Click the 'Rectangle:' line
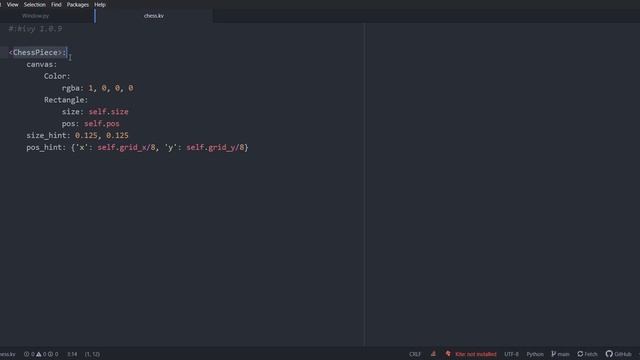640x360 pixels. click(x=66, y=100)
